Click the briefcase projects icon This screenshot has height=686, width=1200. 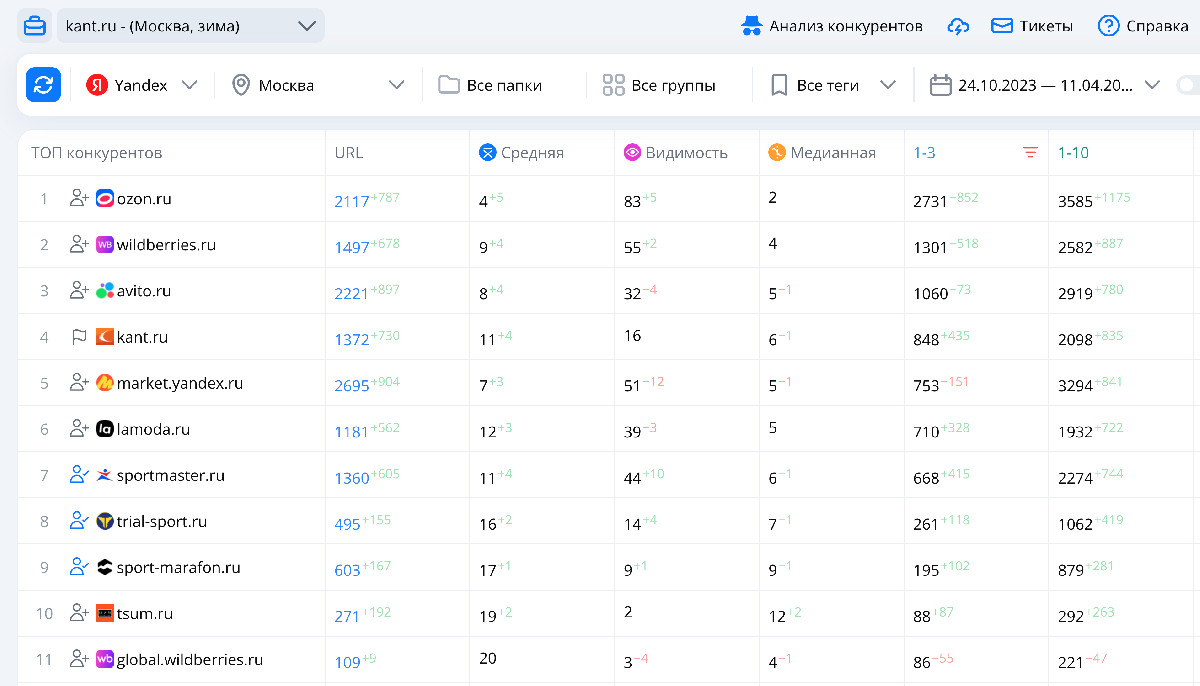(x=35, y=26)
